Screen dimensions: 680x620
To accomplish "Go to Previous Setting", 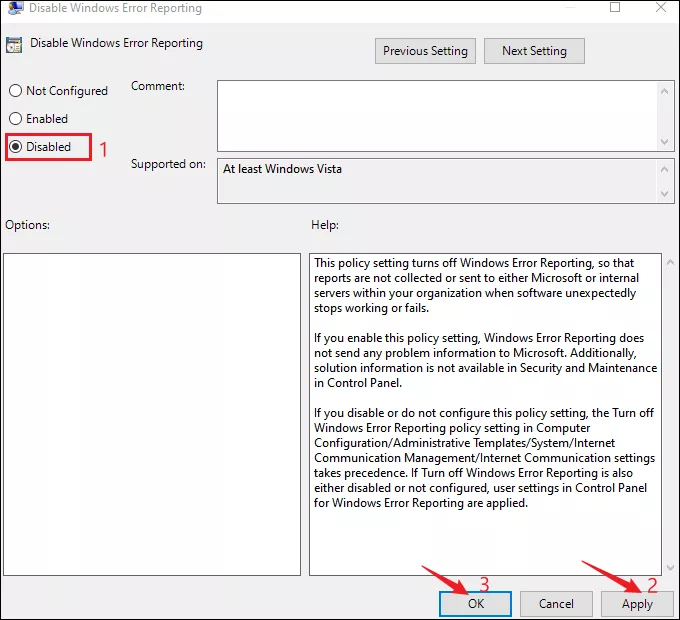I will [425, 51].
